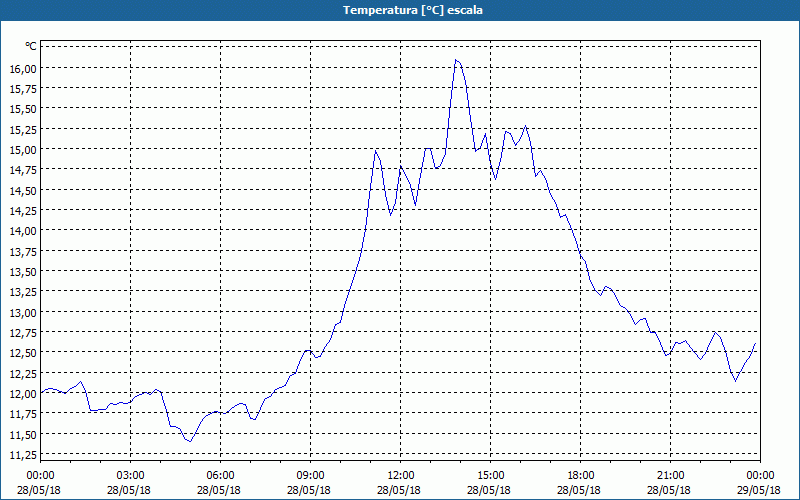The height and width of the screenshot is (500, 800).
Task: Select the 14,00 temperature axis label
Action: coord(23,231)
